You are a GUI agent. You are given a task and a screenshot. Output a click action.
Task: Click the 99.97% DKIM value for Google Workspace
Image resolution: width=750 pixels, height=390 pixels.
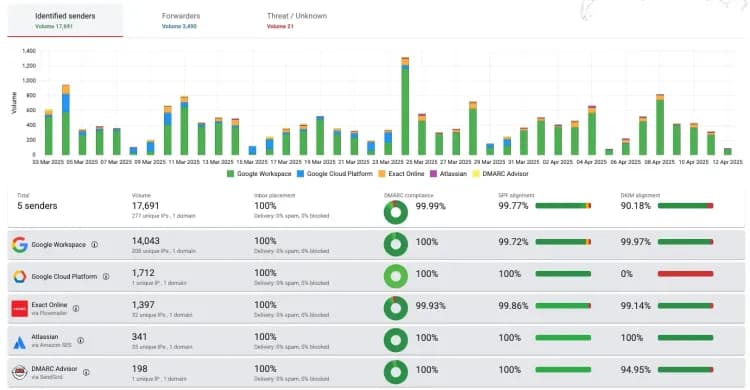[636, 242]
